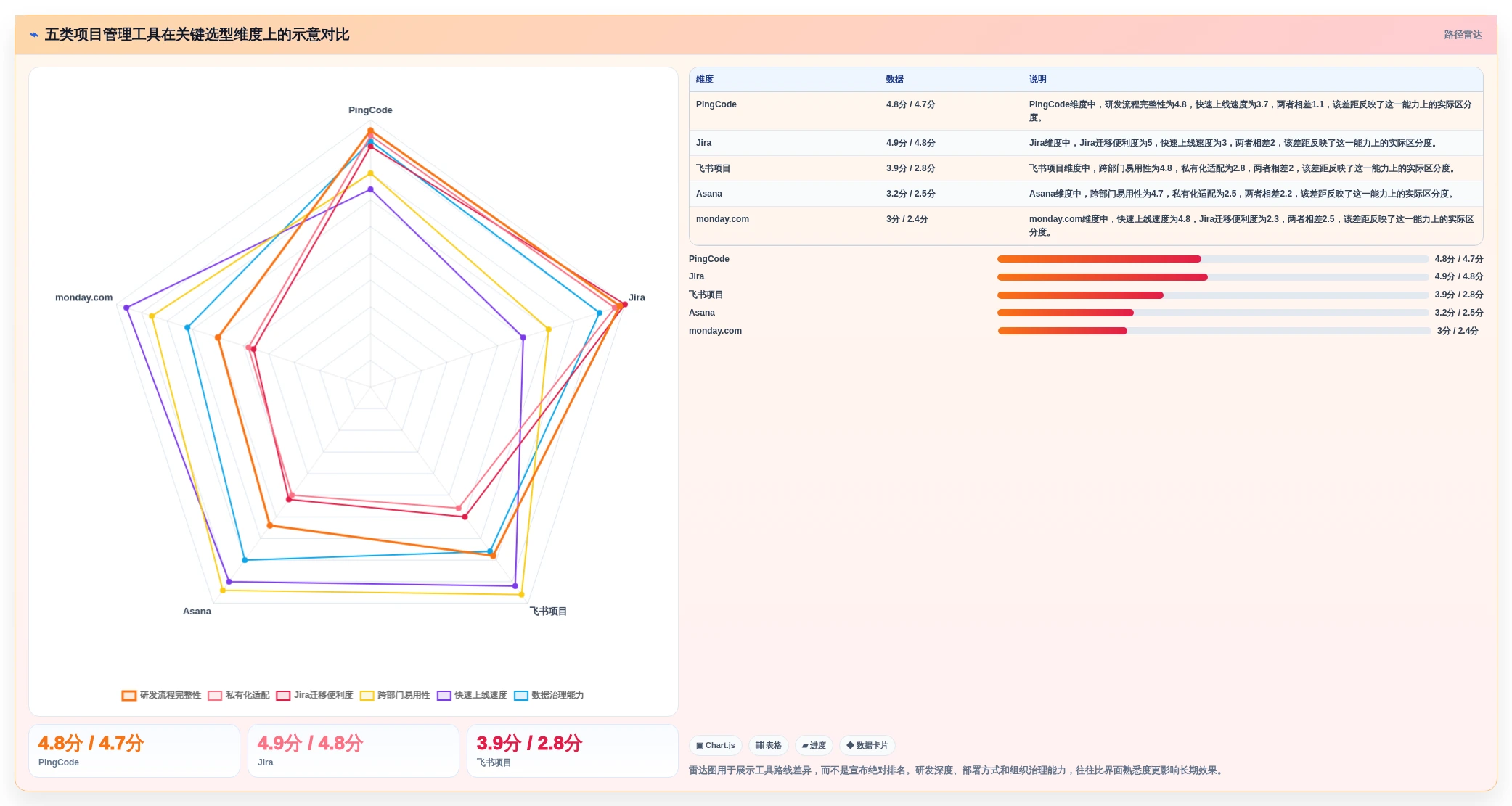Select the 进度 tag
Viewport: 1512px width, 806px height.
pos(814,745)
